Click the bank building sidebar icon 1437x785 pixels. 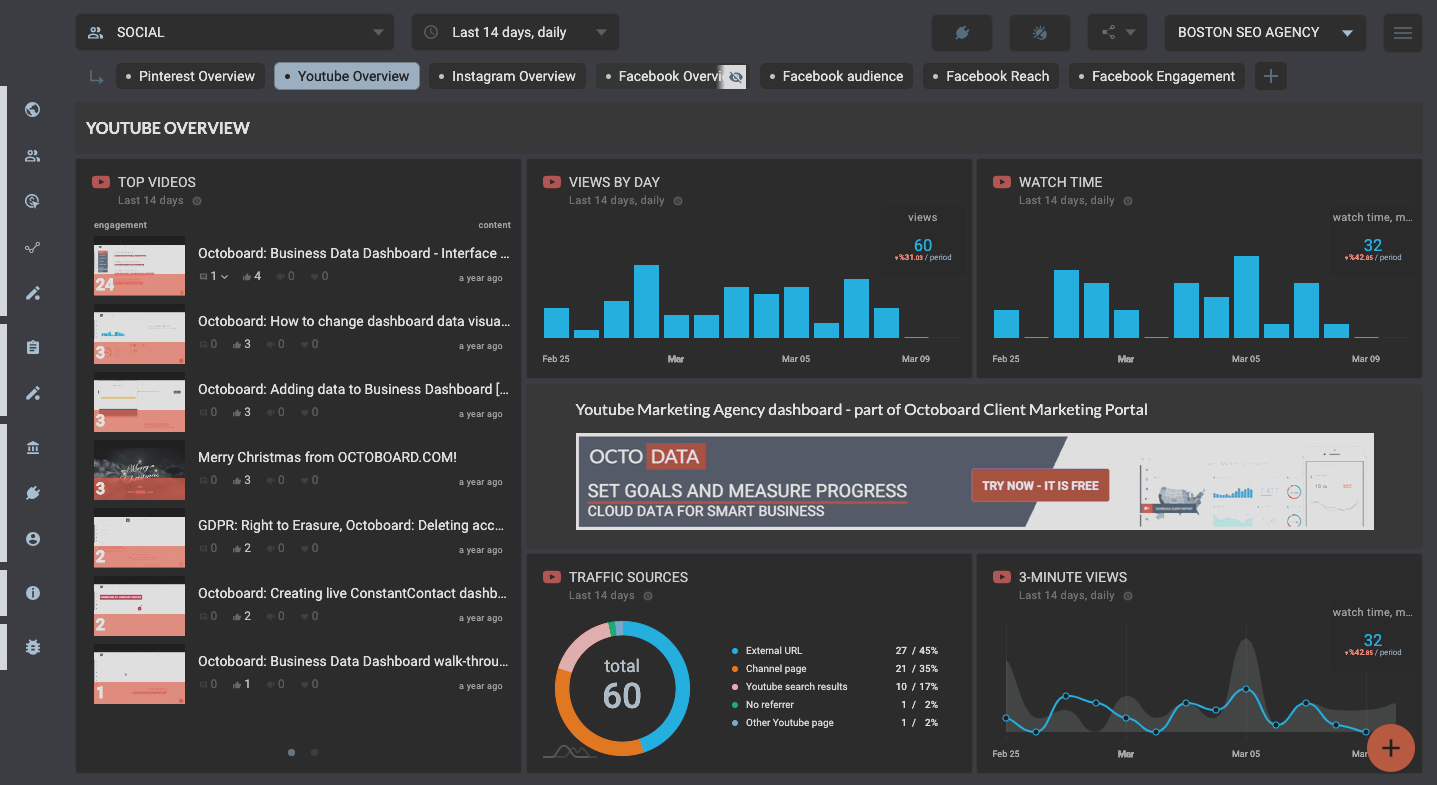click(x=32, y=447)
